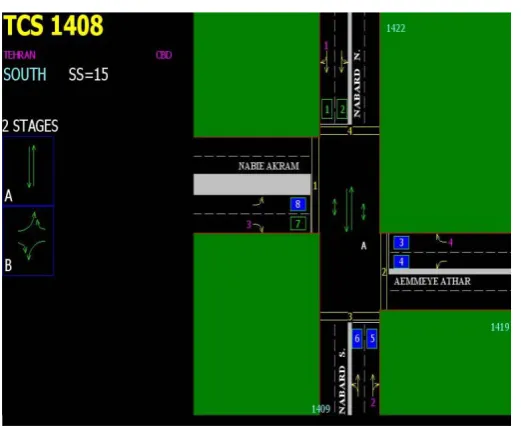Select stage B turning diagram thumbnail
Viewport: 521px width, 426px height.
pyautogui.click(x=28, y=241)
